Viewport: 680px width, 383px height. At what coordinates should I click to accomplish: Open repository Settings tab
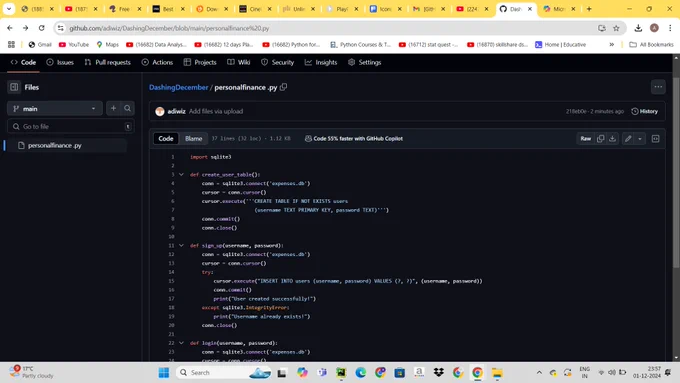click(364, 62)
